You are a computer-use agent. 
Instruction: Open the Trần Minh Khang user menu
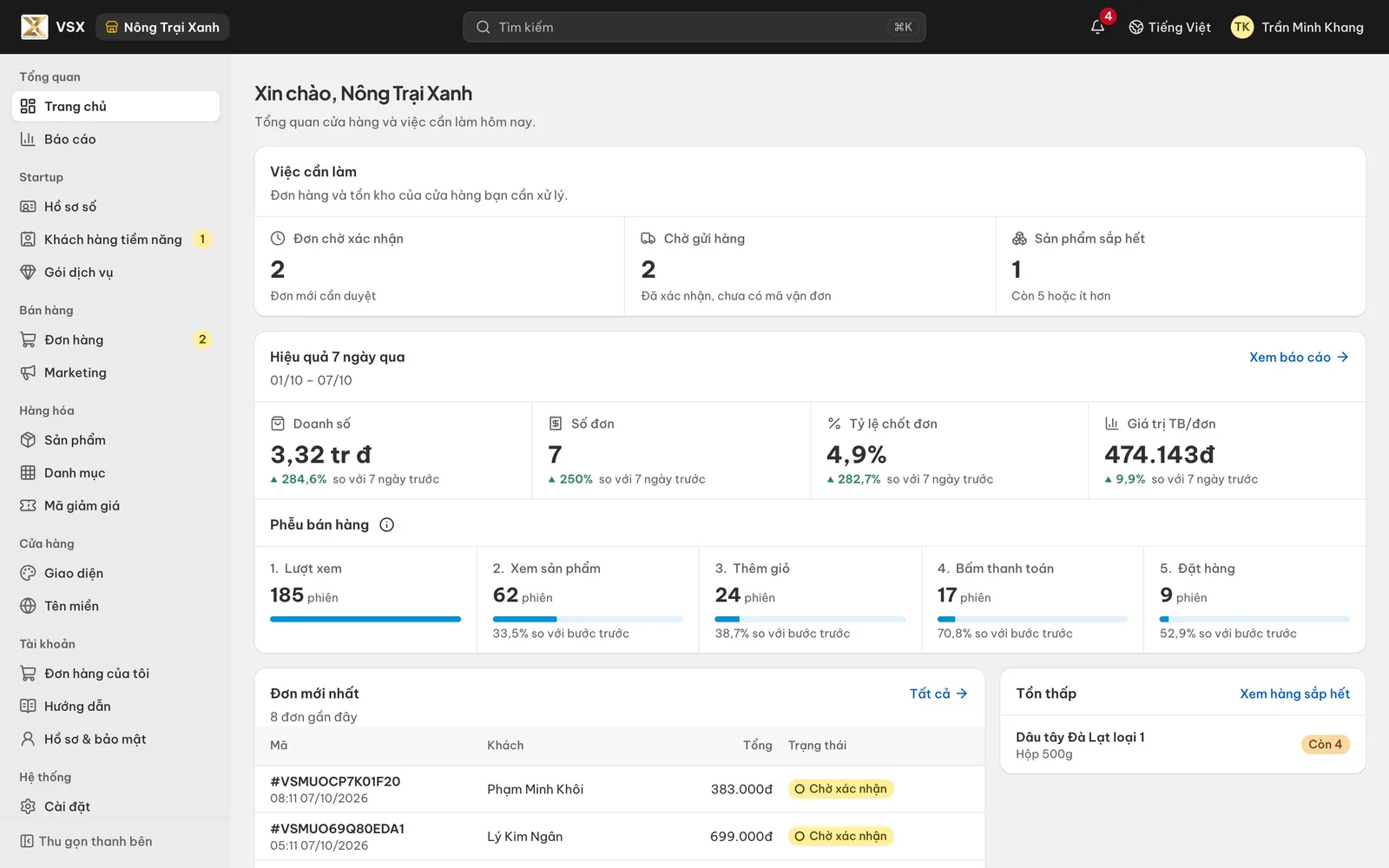(x=1297, y=27)
